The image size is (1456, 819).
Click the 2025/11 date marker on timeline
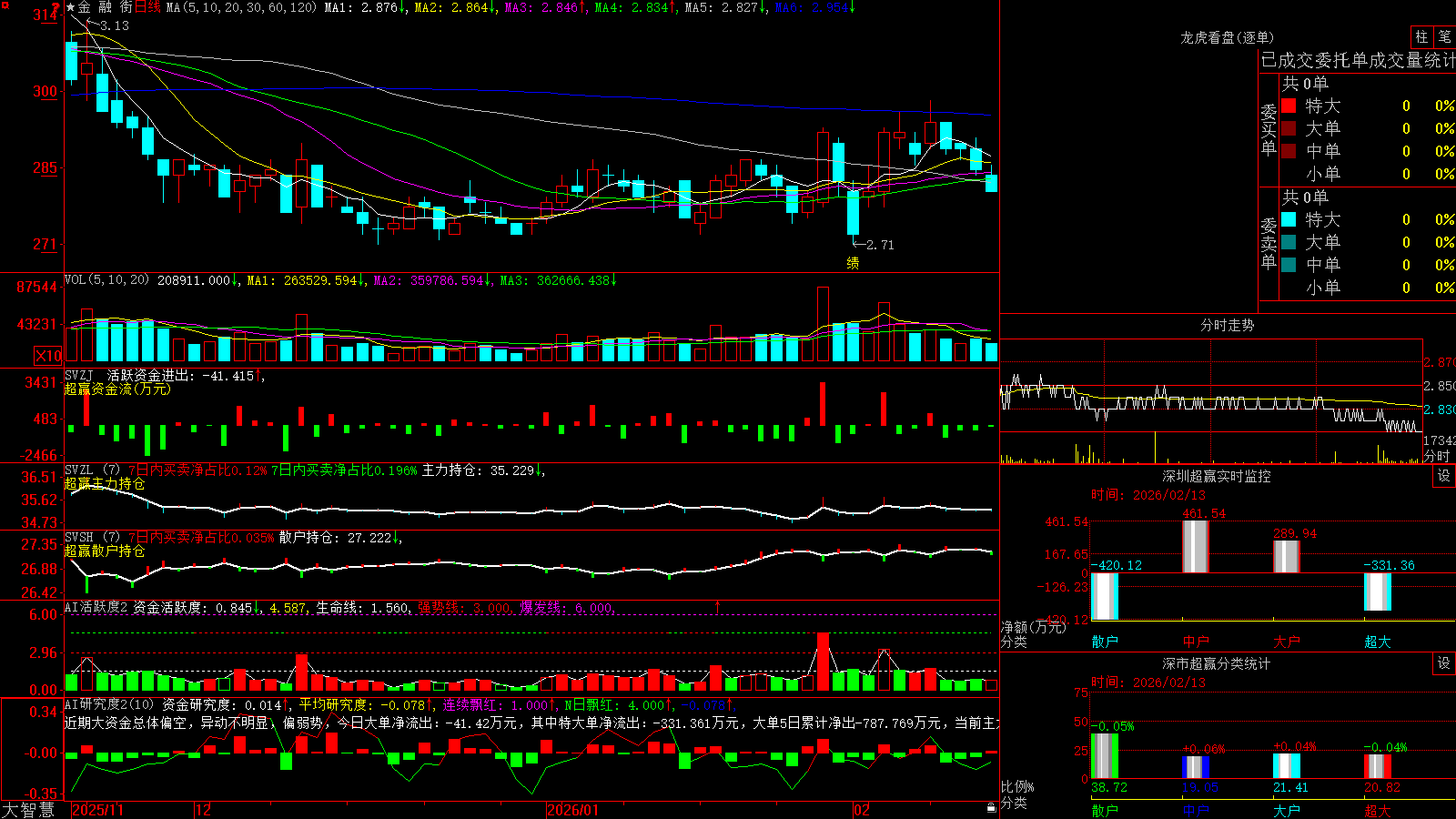tap(97, 810)
